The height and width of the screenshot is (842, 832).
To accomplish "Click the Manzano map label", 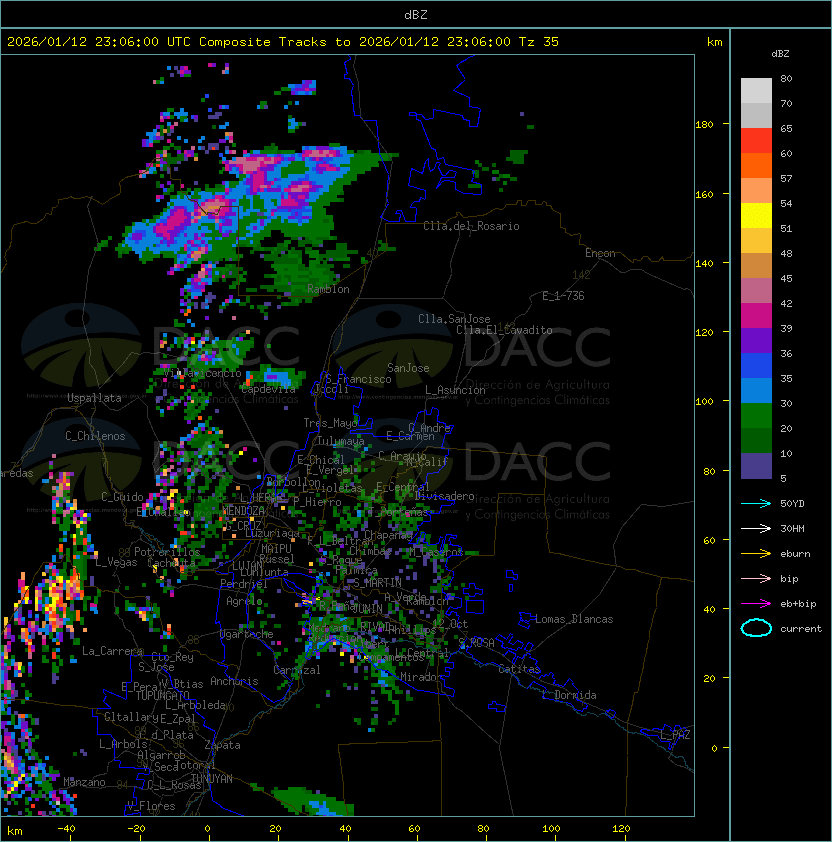I will [84, 782].
